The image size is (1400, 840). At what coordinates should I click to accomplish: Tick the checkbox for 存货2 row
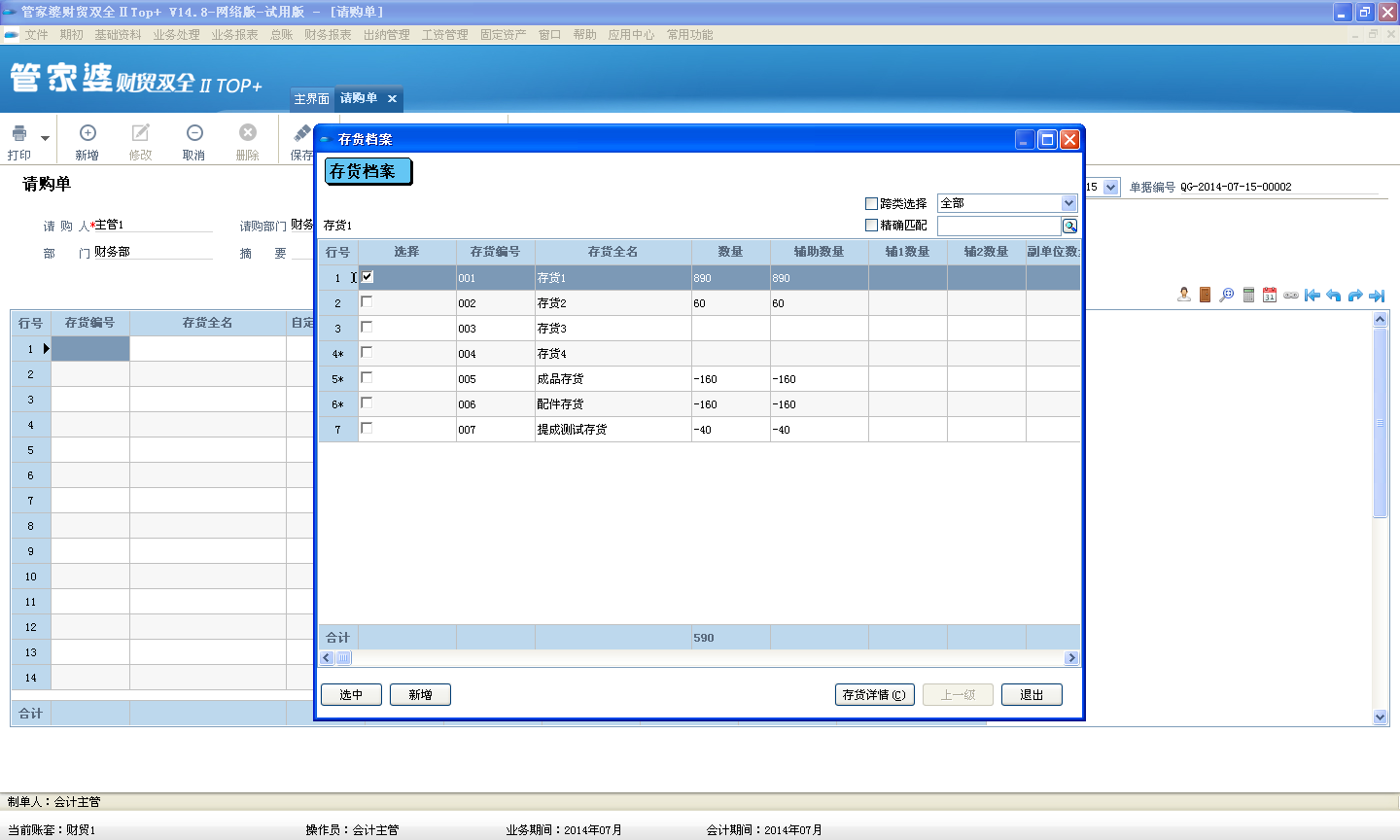pos(367,302)
